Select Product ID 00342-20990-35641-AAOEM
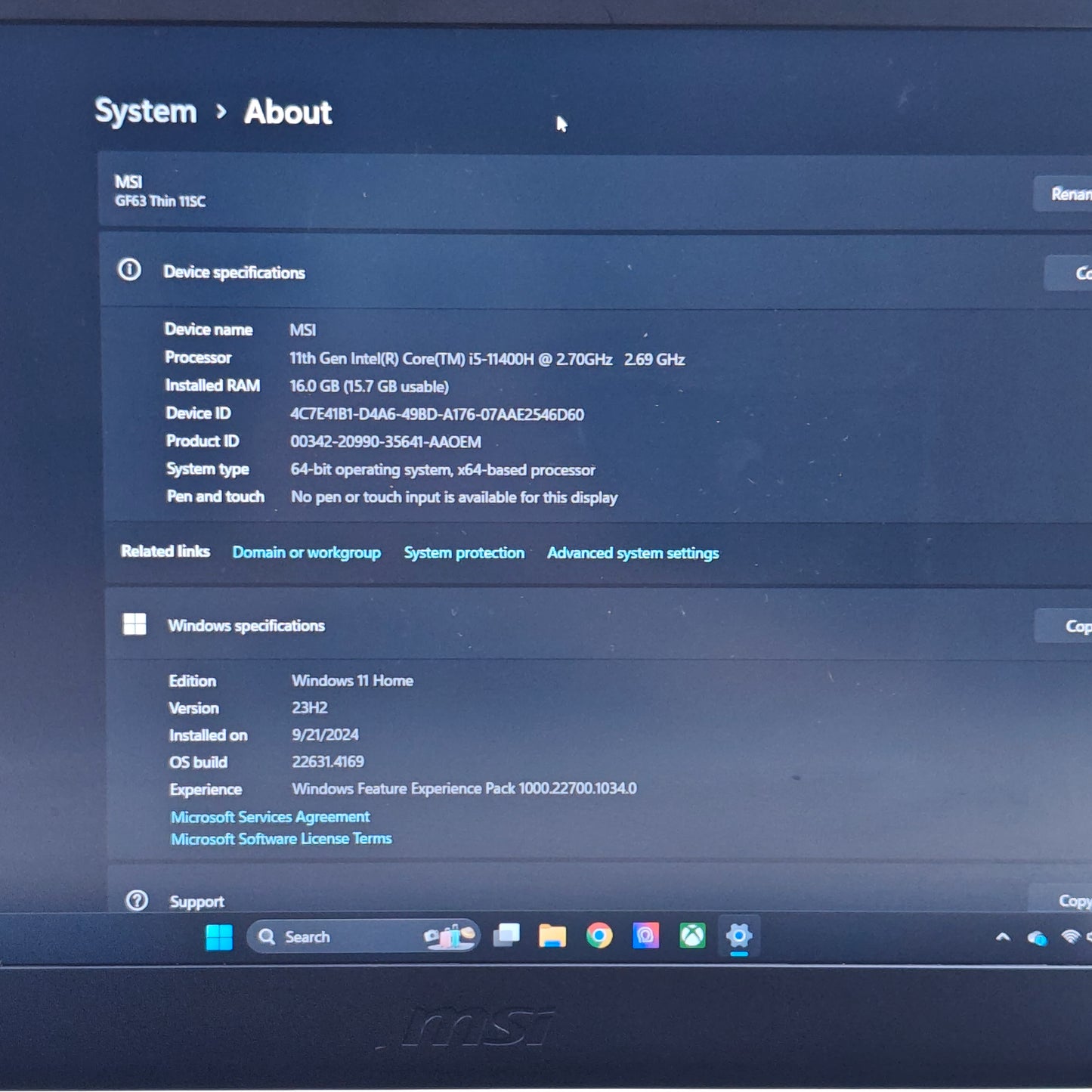 point(385,441)
